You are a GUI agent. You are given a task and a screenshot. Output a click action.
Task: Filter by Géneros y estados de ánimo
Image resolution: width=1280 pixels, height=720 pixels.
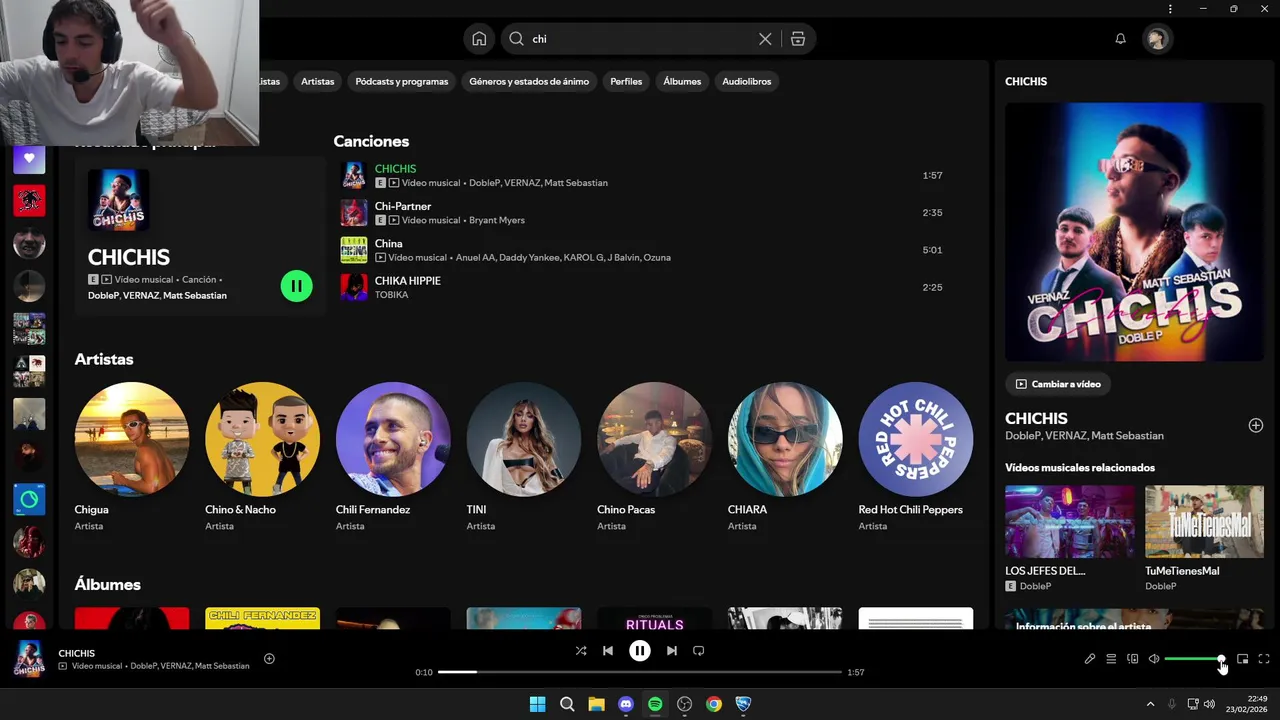pos(529,81)
